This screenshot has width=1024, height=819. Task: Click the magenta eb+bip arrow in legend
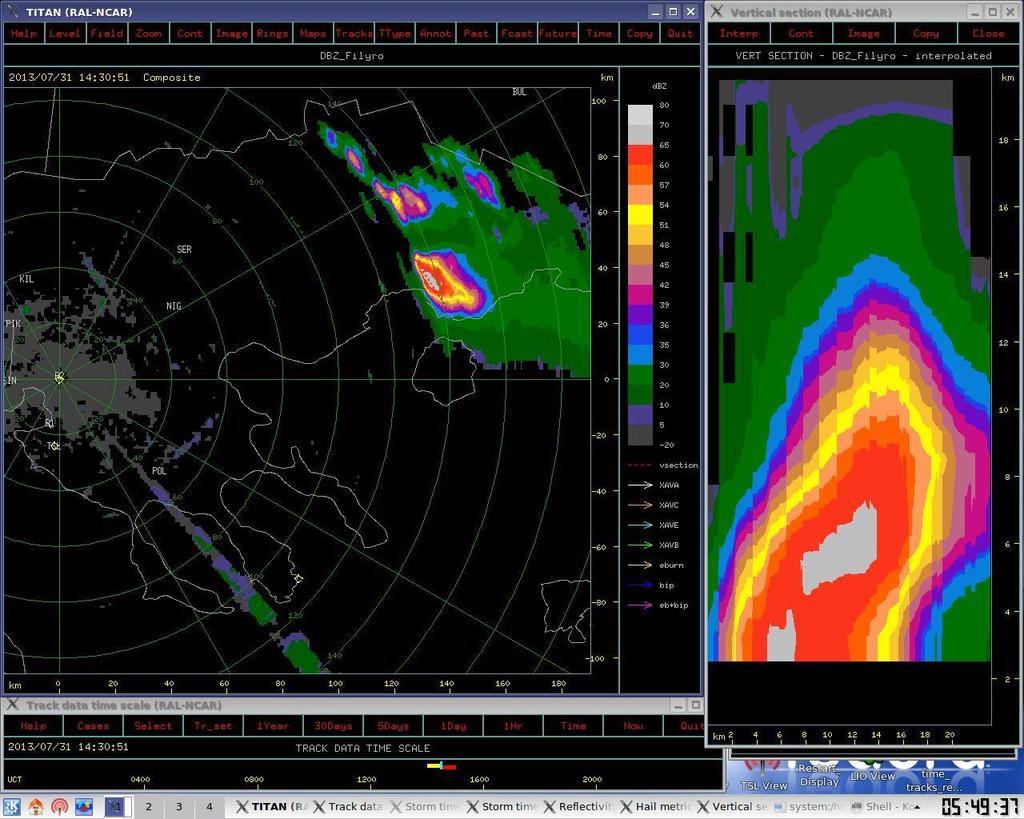[640, 605]
